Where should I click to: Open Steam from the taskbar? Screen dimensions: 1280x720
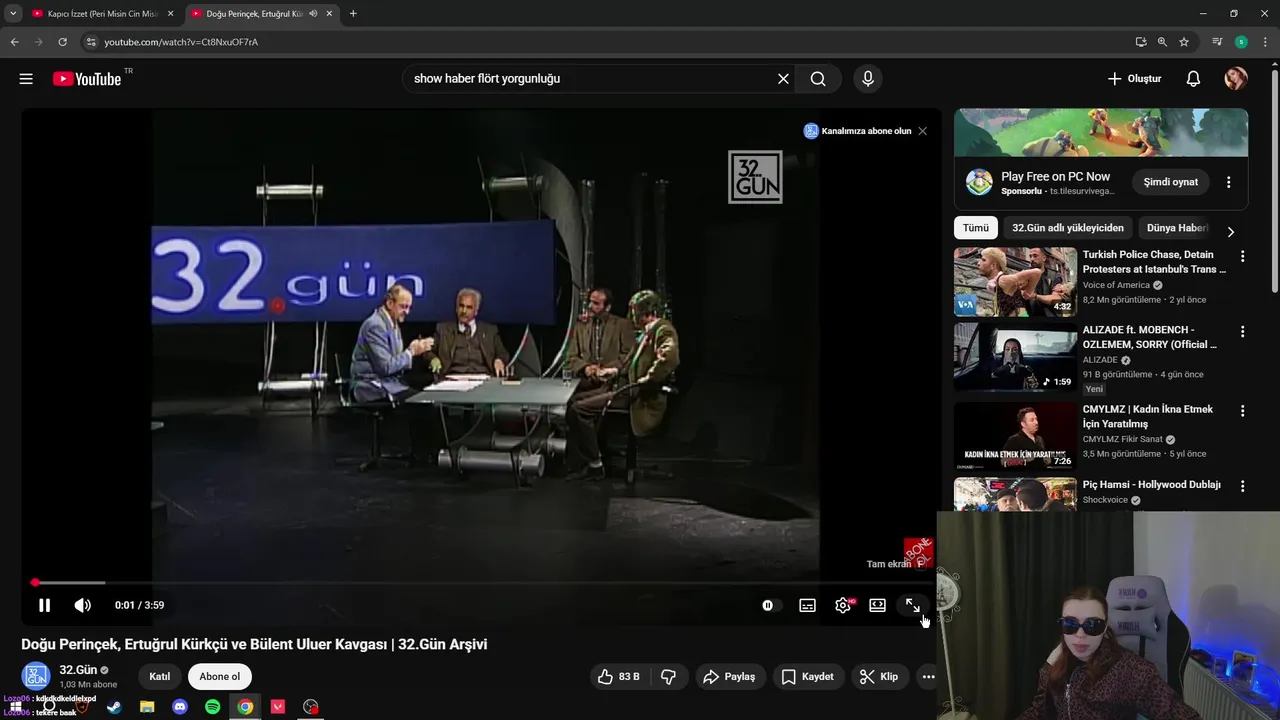[x=114, y=707]
